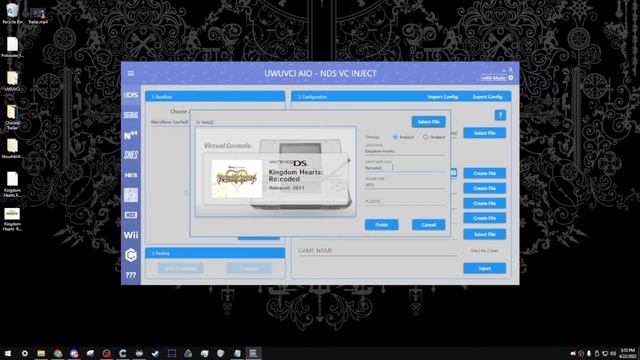This screenshot has width=640, height=360.
Task: Select the Nintendo DS console in sidebar
Action: pos(131,95)
